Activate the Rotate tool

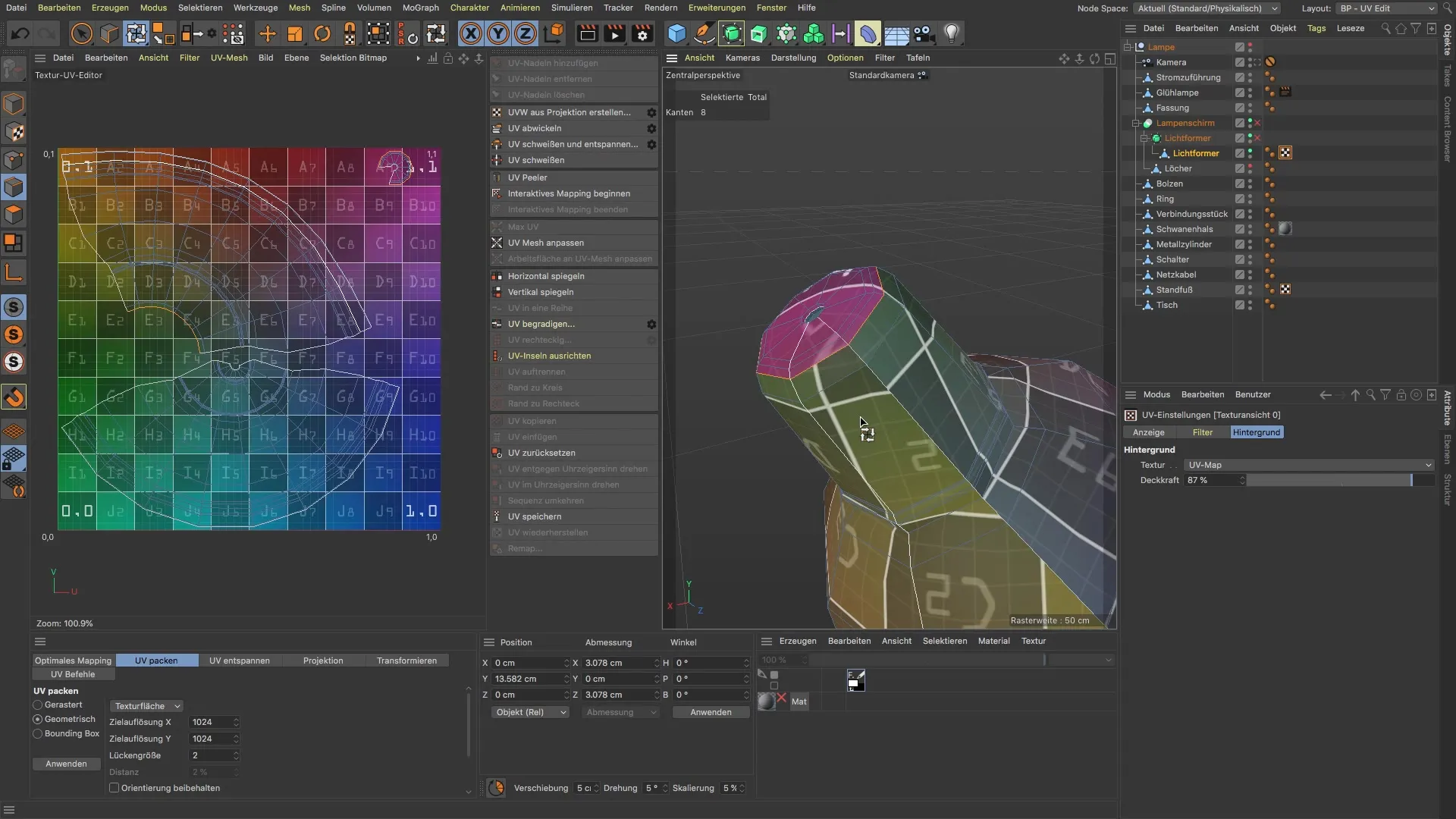[x=322, y=33]
